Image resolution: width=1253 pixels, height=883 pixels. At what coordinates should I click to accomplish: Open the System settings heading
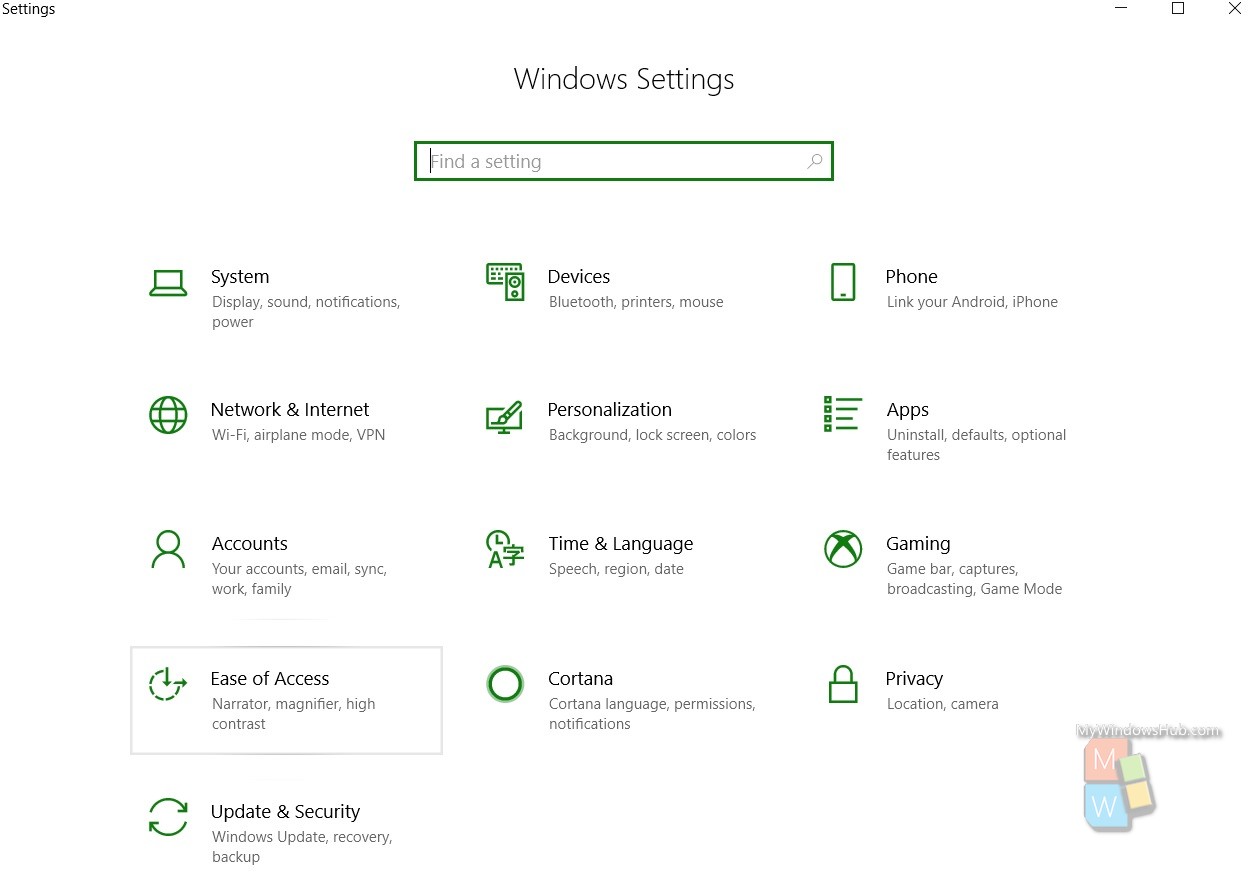(x=240, y=277)
